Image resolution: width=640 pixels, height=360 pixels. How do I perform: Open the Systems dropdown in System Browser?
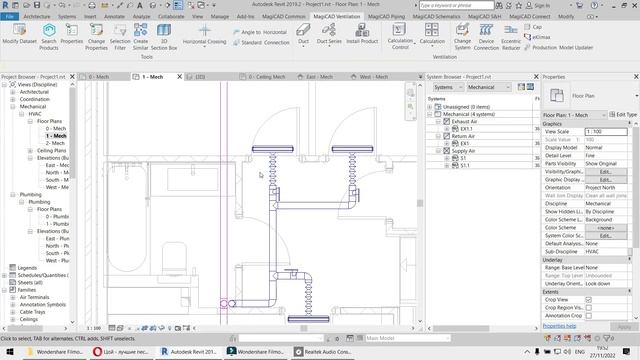pos(448,87)
